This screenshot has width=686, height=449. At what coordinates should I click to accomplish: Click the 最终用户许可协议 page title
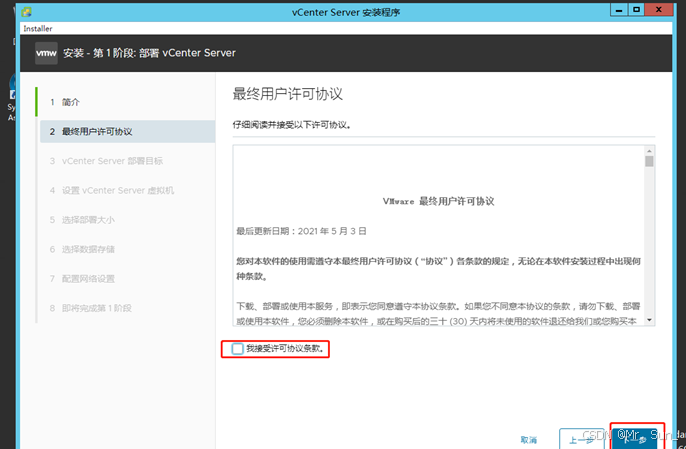[287, 94]
